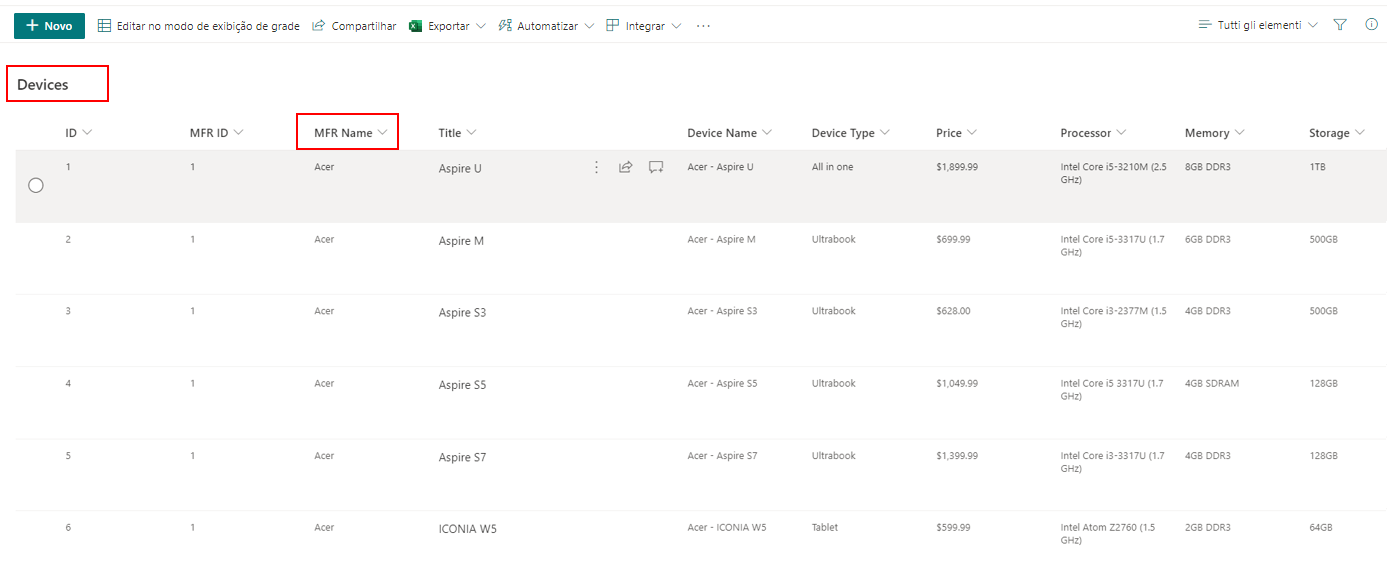Image resolution: width=1387 pixels, height=573 pixels.
Task: Open the toolbar ellipsis overflow menu
Action: point(703,26)
